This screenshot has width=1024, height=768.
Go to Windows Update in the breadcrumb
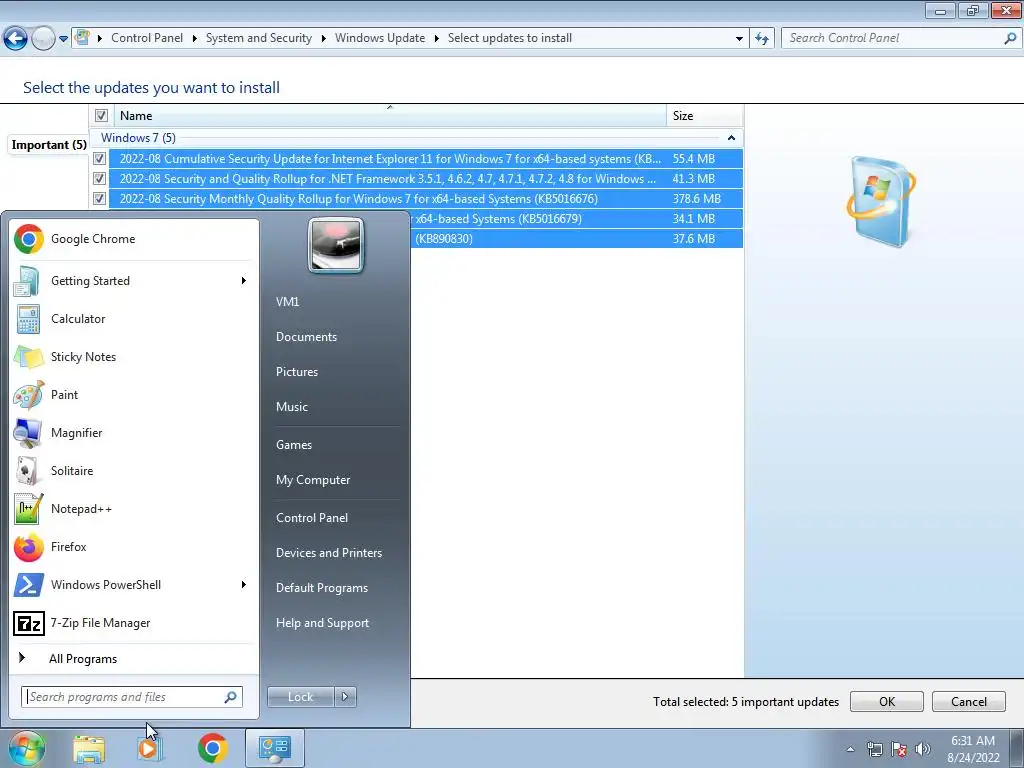[380, 39]
